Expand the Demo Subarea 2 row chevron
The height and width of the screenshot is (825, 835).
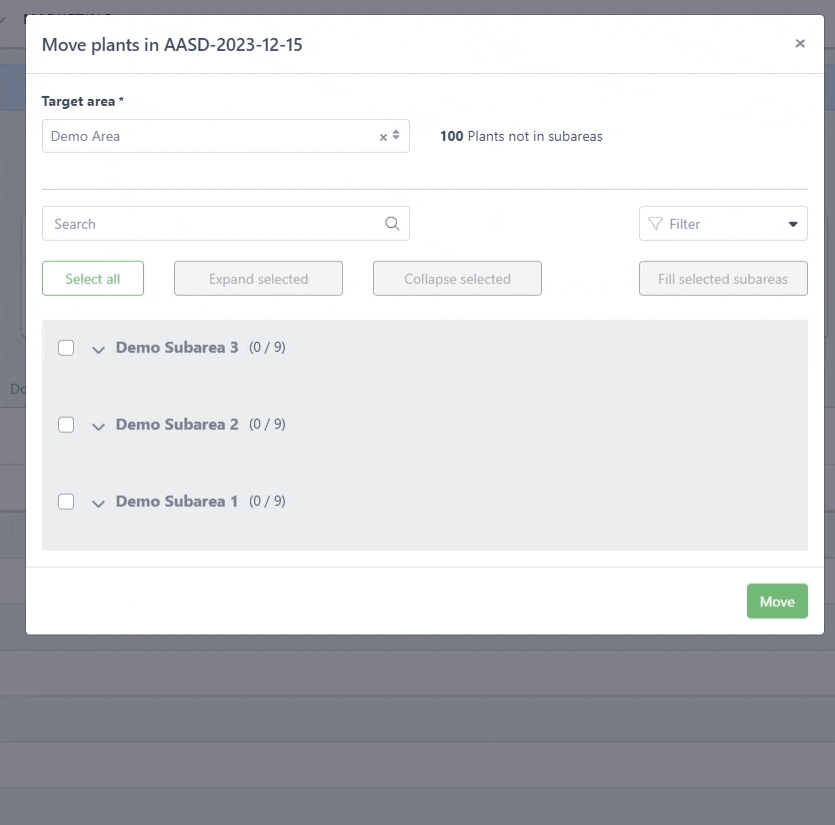[x=98, y=426]
